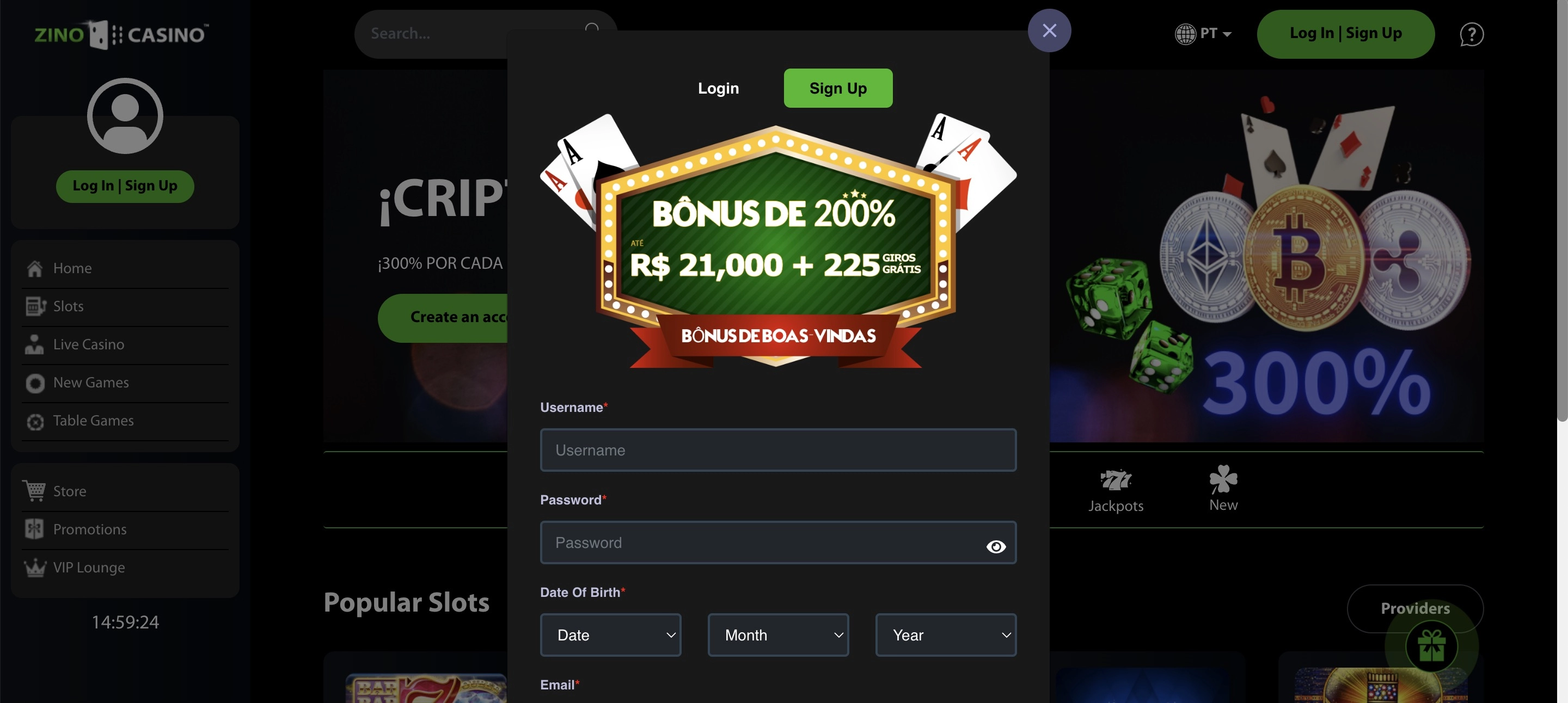This screenshot has height=703, width=1568.
Task: Click into the Username input field
Action: [x=778, y=449]
